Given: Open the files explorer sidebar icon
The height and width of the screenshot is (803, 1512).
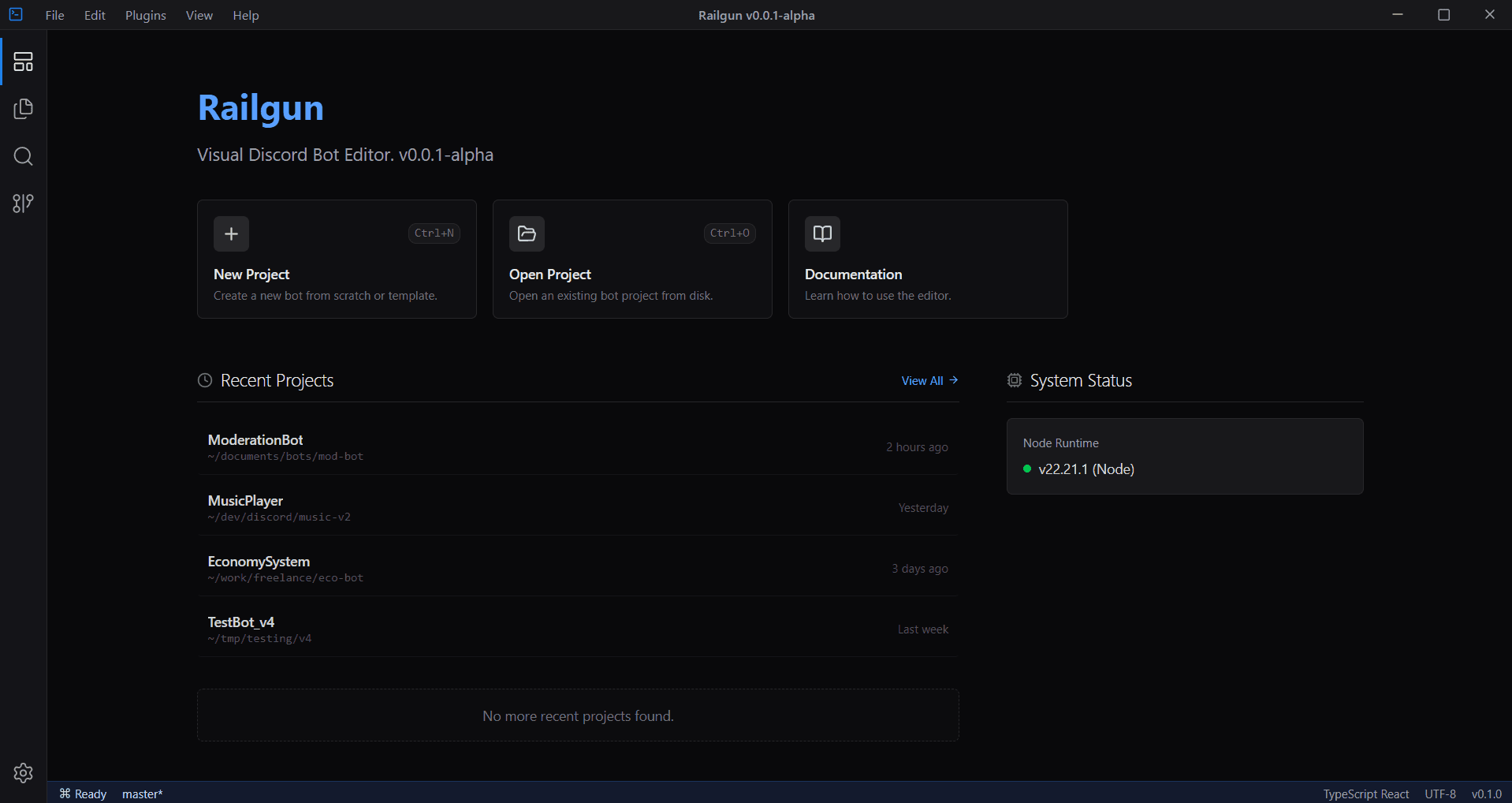Looking at the screenshot, I should pos(24,109).
